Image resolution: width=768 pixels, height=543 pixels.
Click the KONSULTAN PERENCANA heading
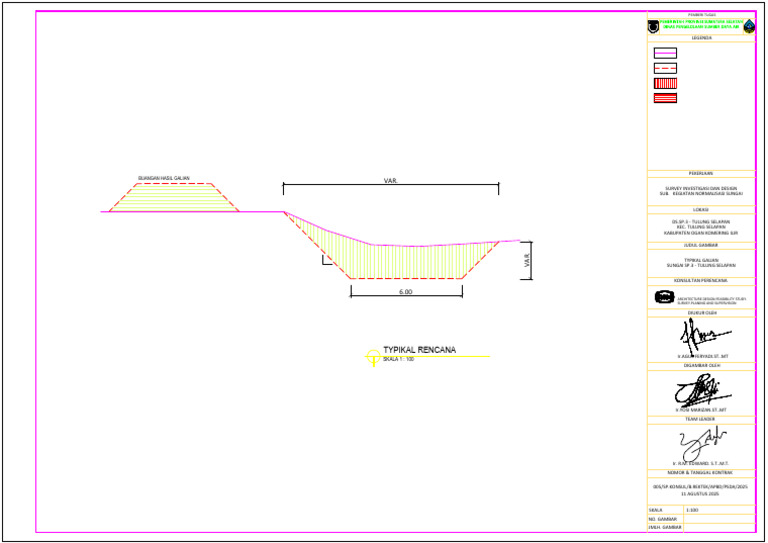point(701,281)
